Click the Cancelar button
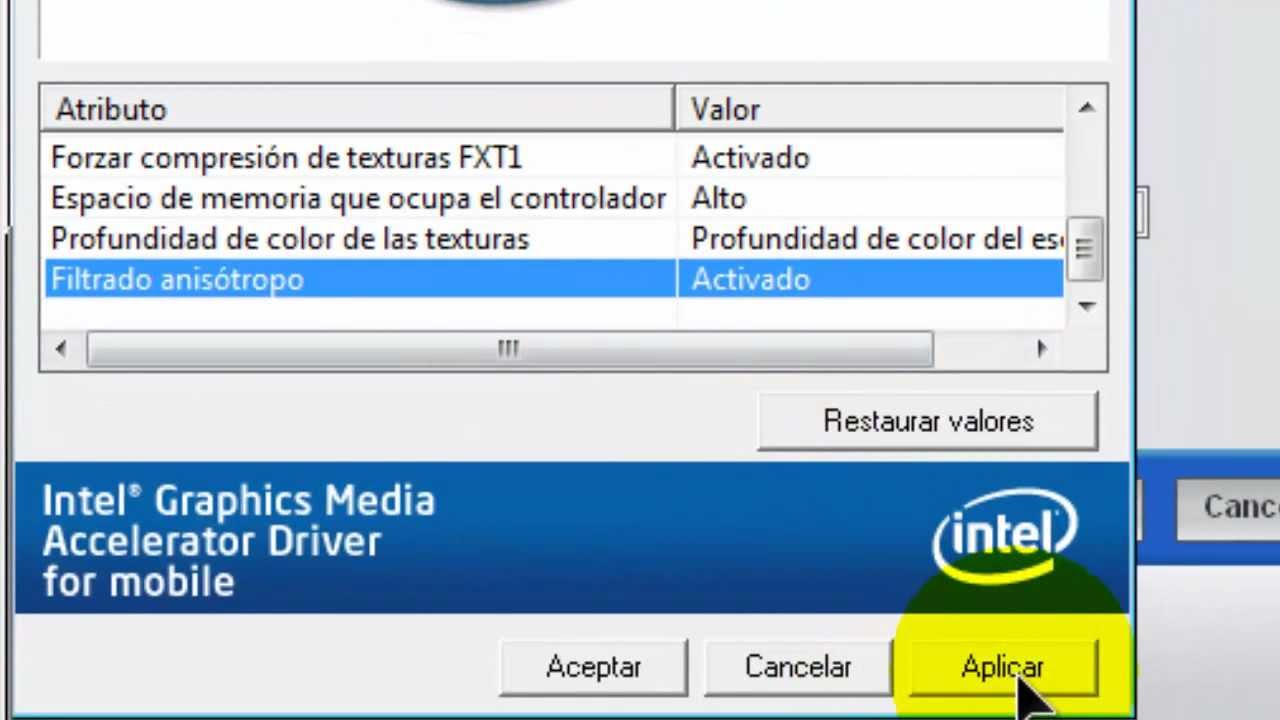Viewport: 1280px width, 720px height. [x=797, y=667]
